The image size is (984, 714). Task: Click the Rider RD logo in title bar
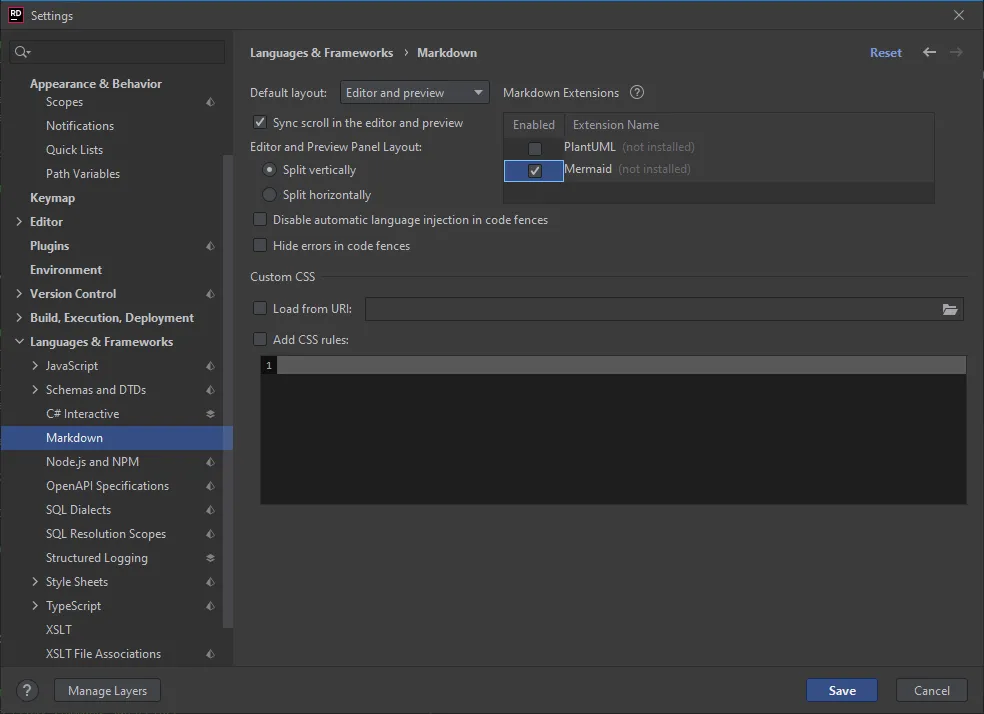[16, 15]
